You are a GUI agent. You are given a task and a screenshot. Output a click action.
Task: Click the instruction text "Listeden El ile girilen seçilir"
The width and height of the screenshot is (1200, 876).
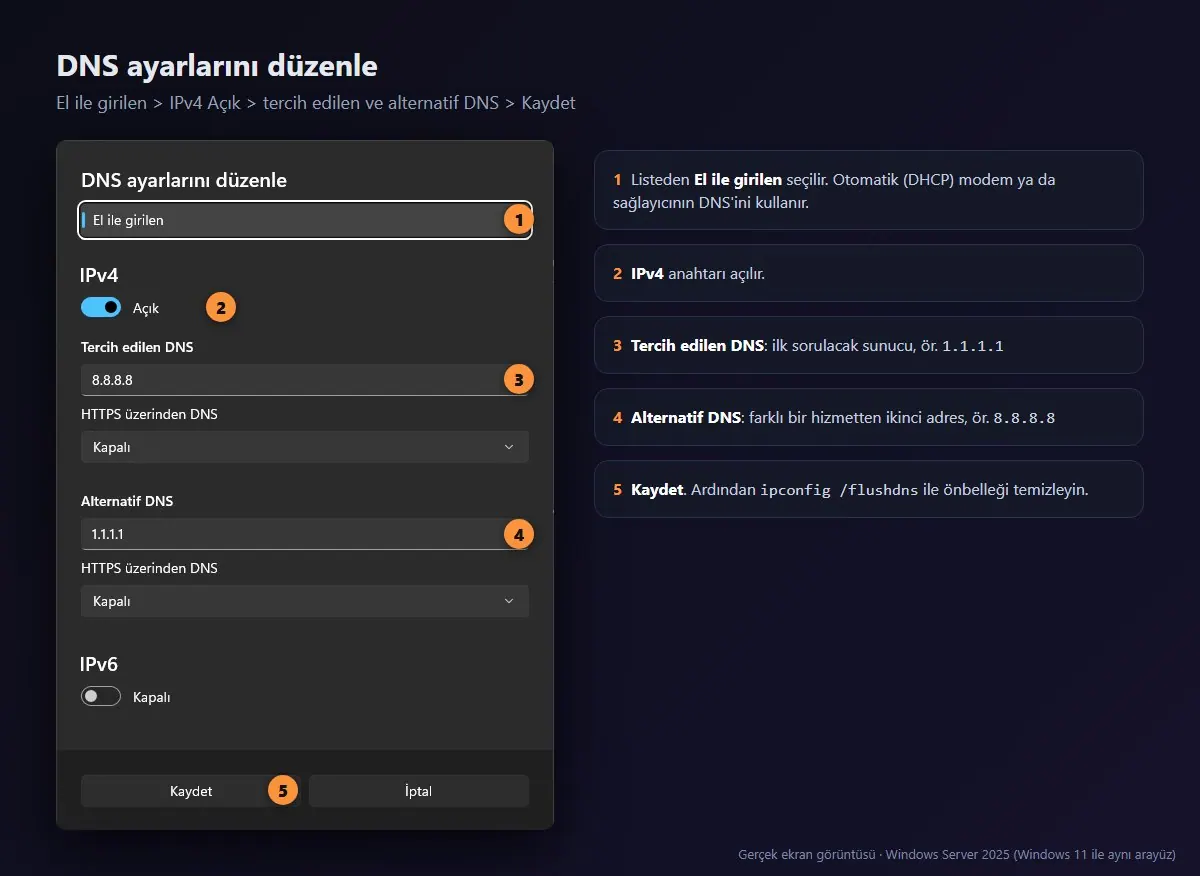[729, 180]
